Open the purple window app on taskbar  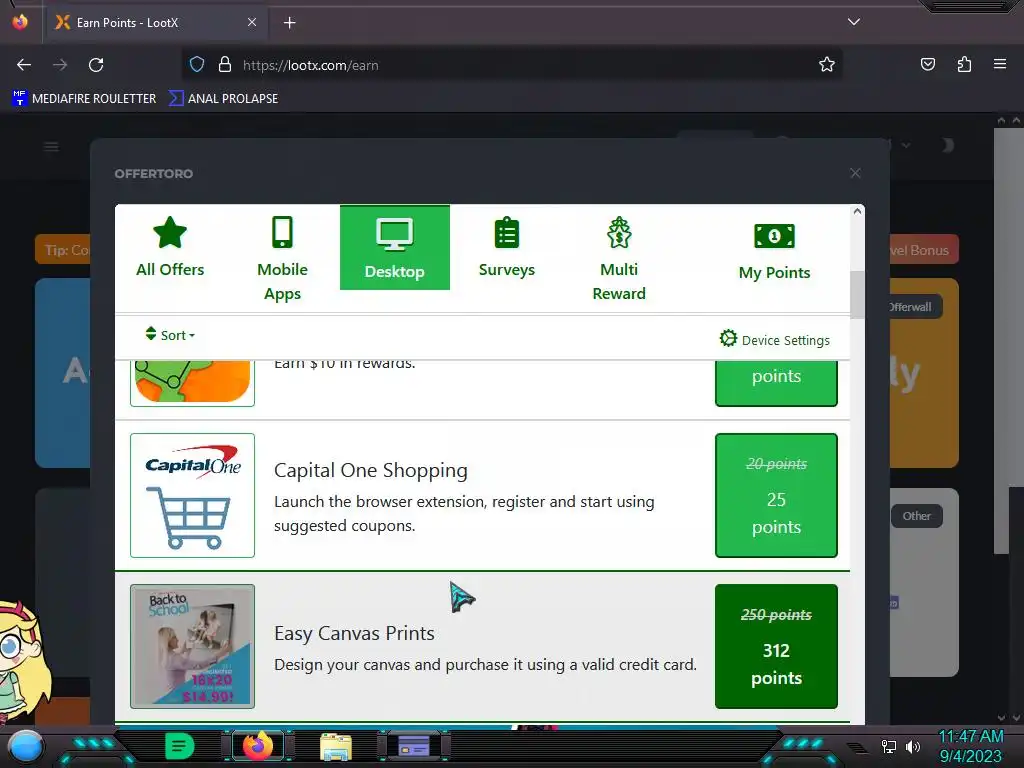point(413,746)
